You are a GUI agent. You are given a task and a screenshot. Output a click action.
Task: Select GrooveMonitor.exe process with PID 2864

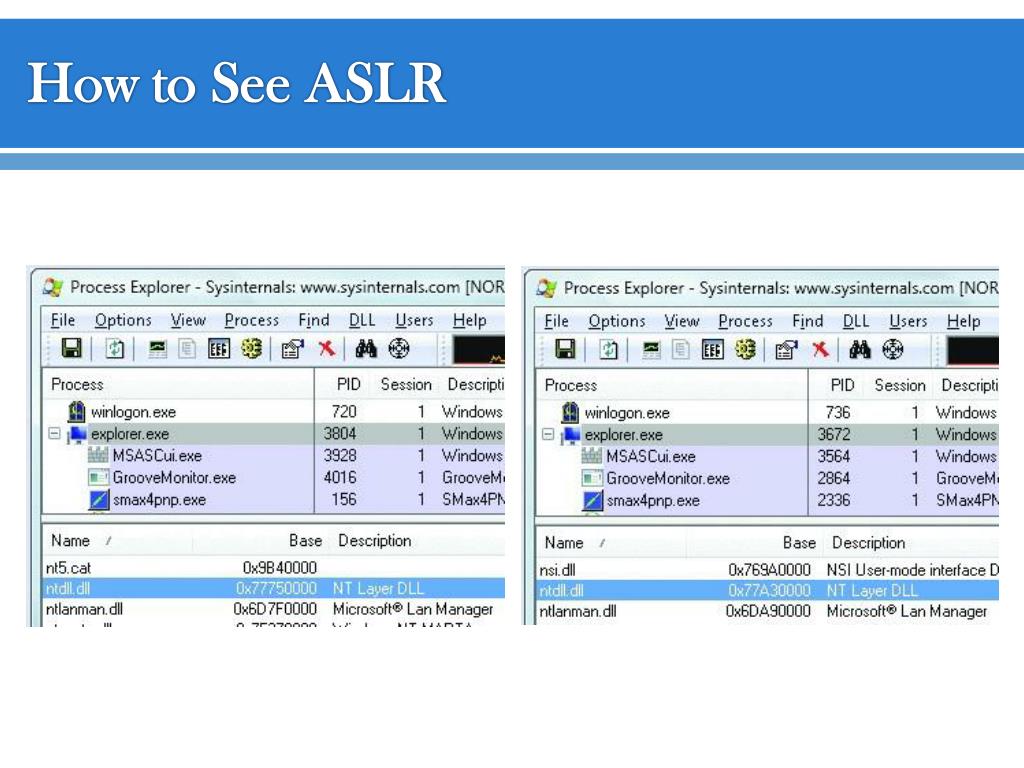[x=767, y=479]
